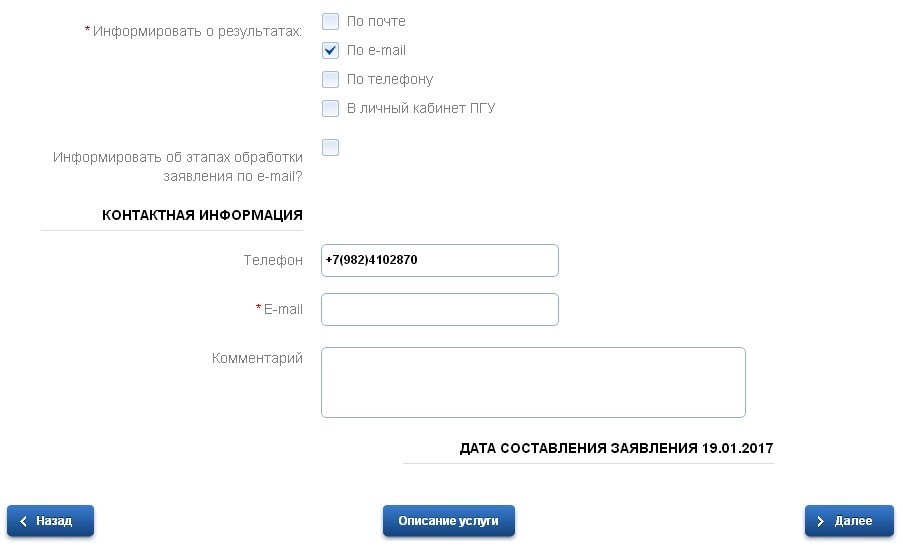
Task: Go back with the Назад button
Action: 50,521
